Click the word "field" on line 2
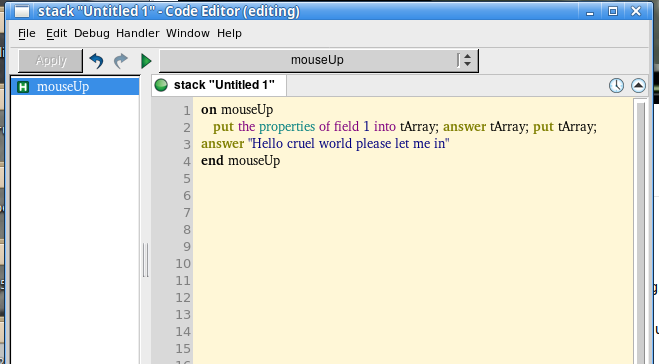The height and width of the screenshot is (364, 659). 346,127
